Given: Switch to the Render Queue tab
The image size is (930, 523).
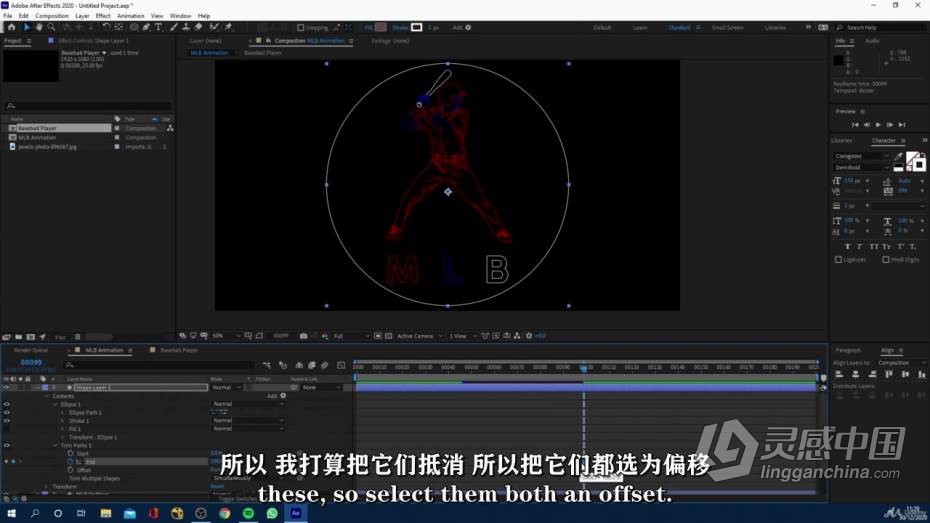Looking at the screenshot, I should pyautogui.click(x=30, y=350).
